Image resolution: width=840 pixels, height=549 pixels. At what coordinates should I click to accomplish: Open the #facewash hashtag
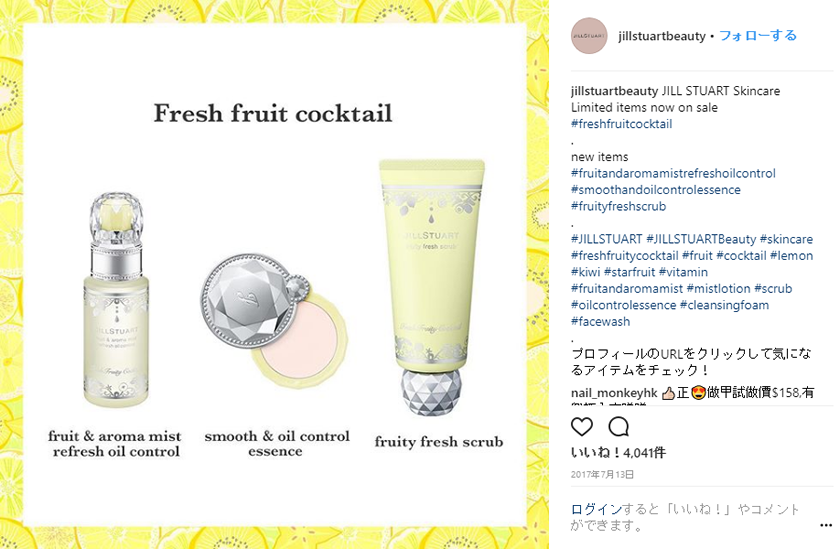[601, 322]
